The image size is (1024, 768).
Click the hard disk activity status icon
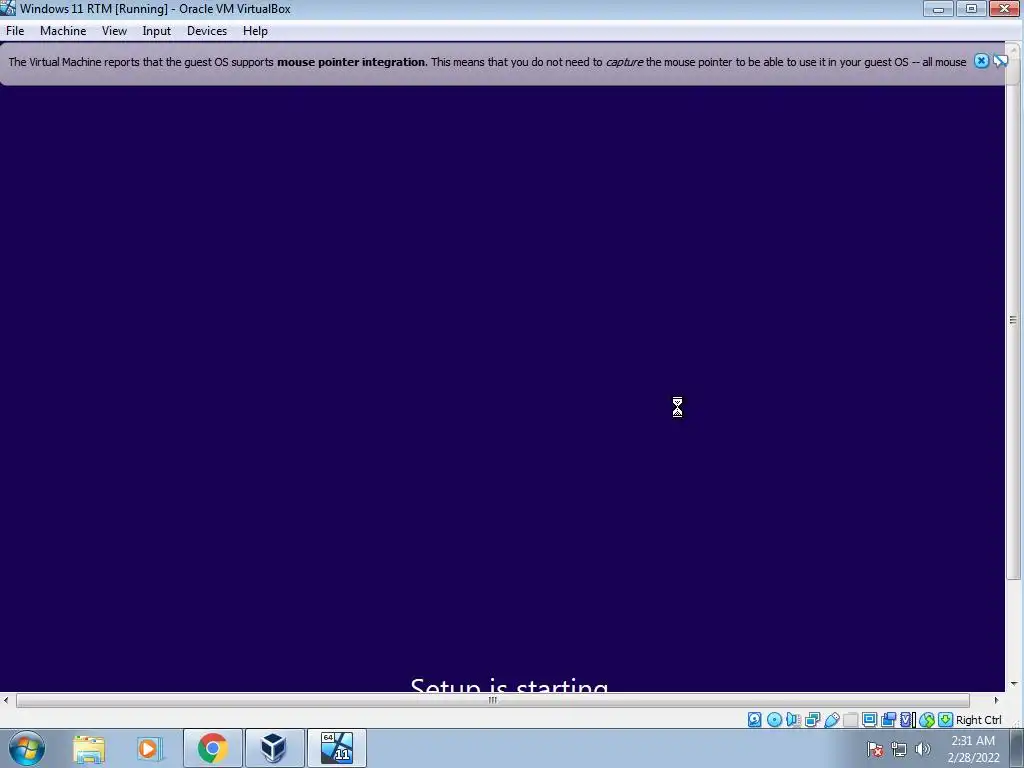(x=755, y=720)
